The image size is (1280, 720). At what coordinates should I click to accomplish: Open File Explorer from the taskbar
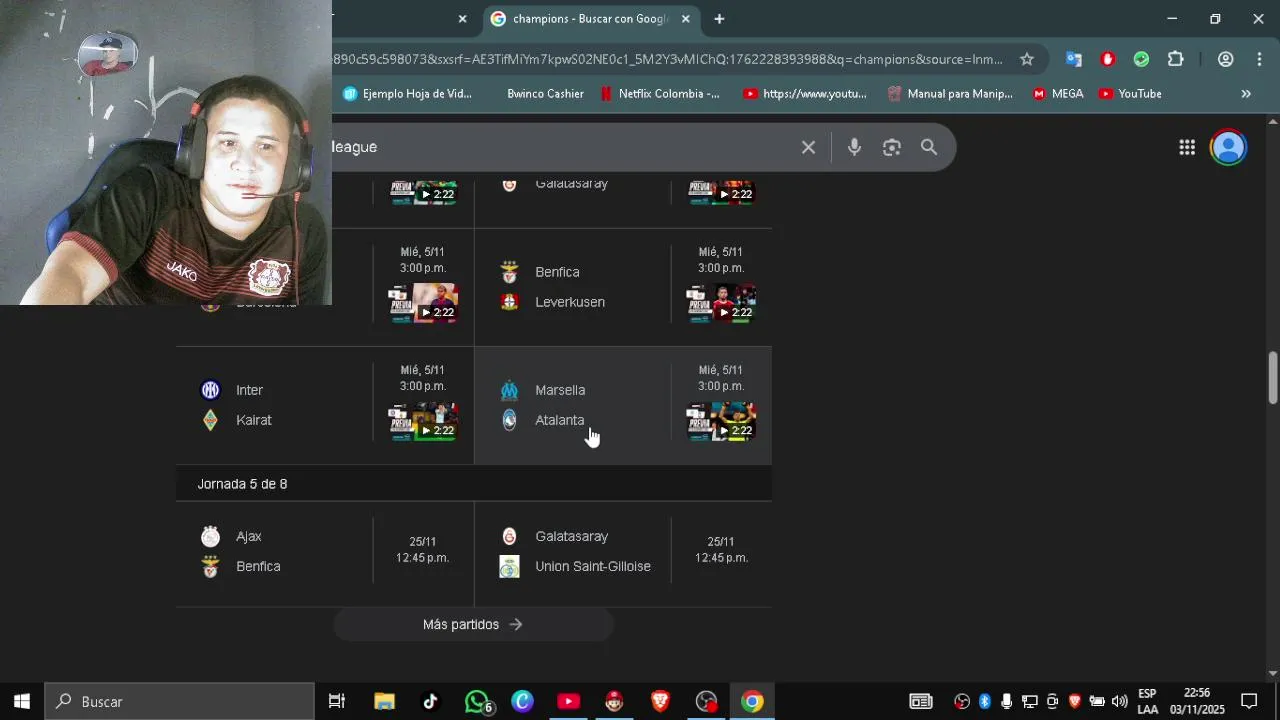384,701
